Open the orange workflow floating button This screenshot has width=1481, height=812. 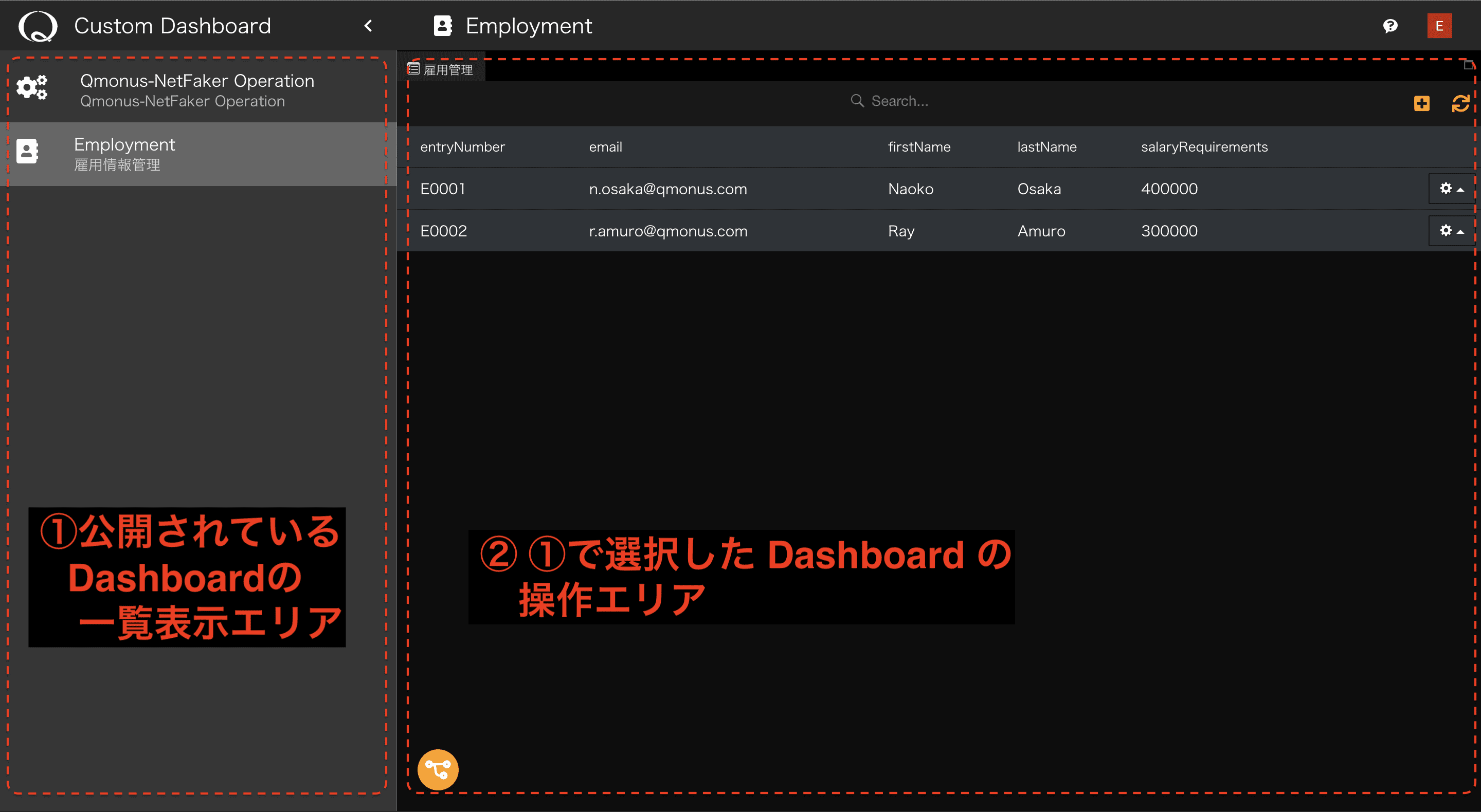point(438,769)
